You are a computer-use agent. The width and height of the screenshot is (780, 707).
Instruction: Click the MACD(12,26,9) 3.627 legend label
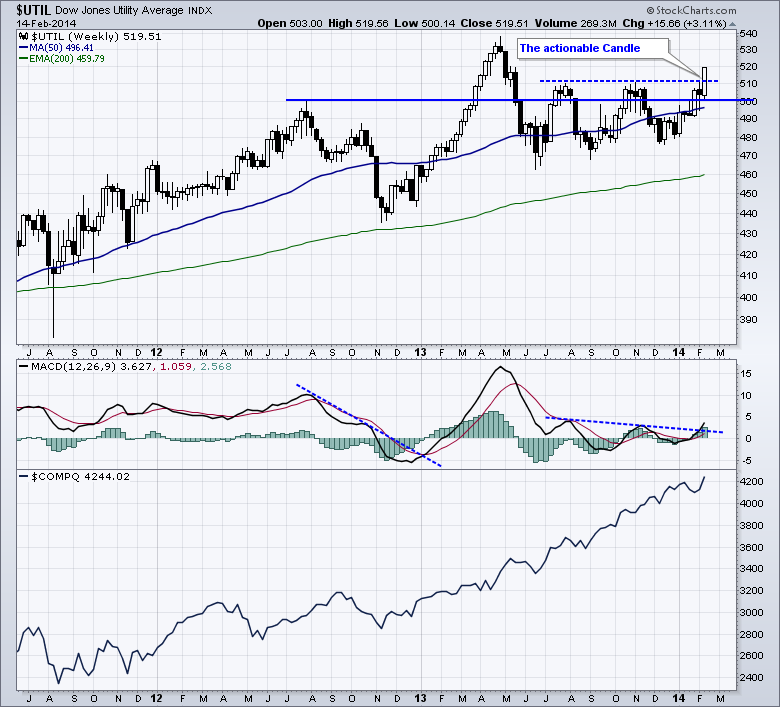coord(86,367)
